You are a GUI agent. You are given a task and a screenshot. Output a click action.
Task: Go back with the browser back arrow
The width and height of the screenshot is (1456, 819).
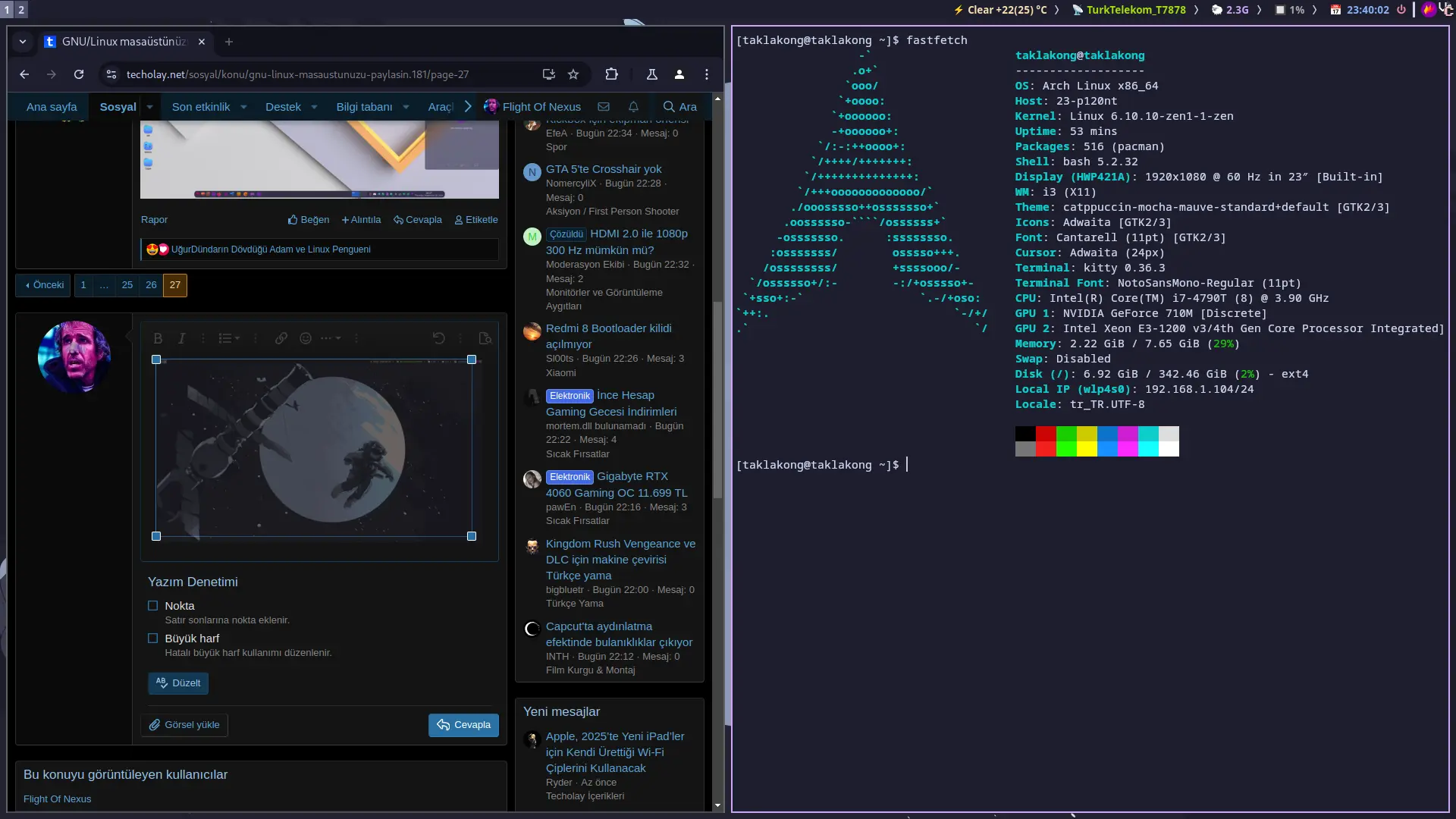24,74
